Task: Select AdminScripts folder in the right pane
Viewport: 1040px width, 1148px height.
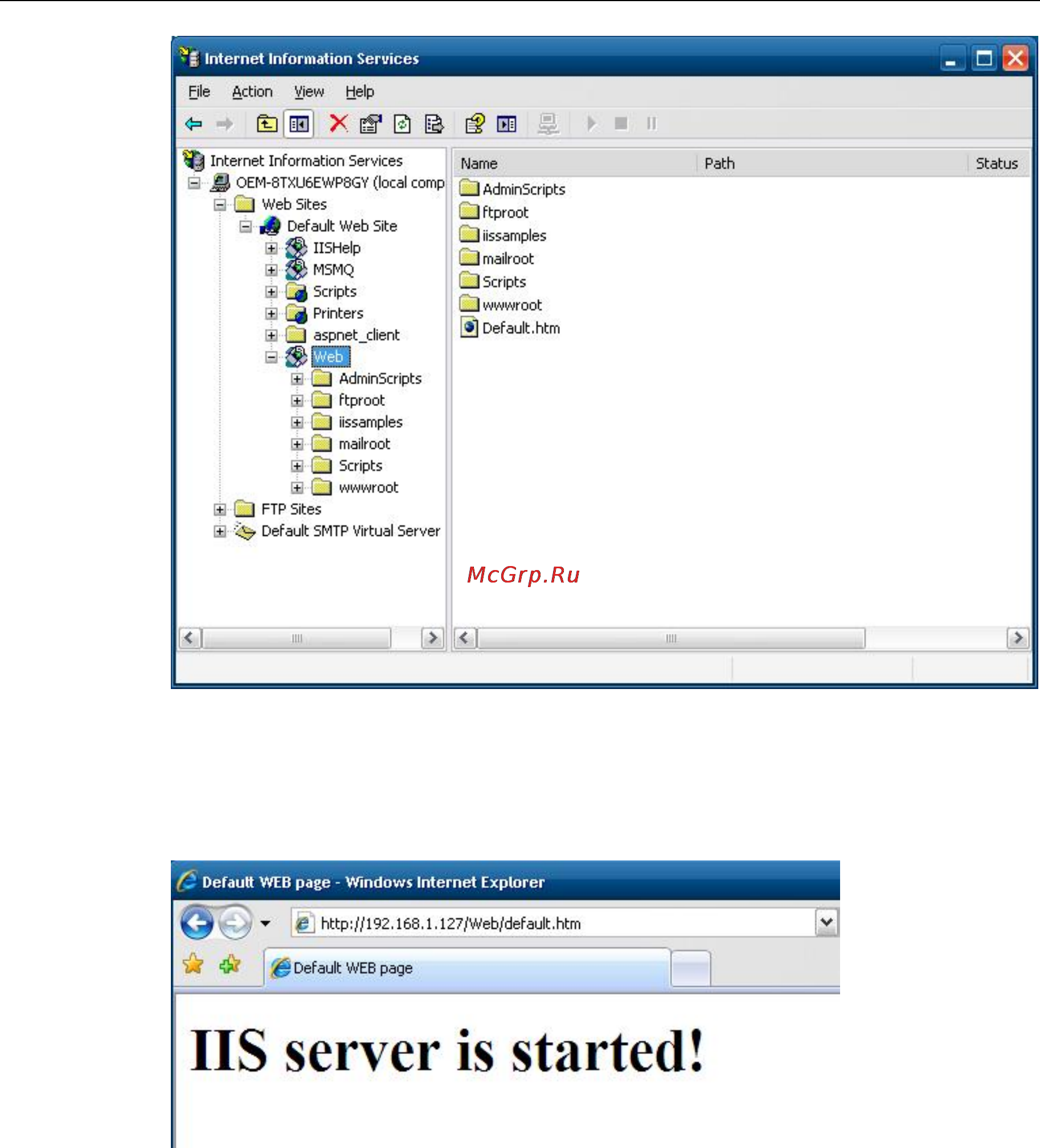Action: pos(513,189)
